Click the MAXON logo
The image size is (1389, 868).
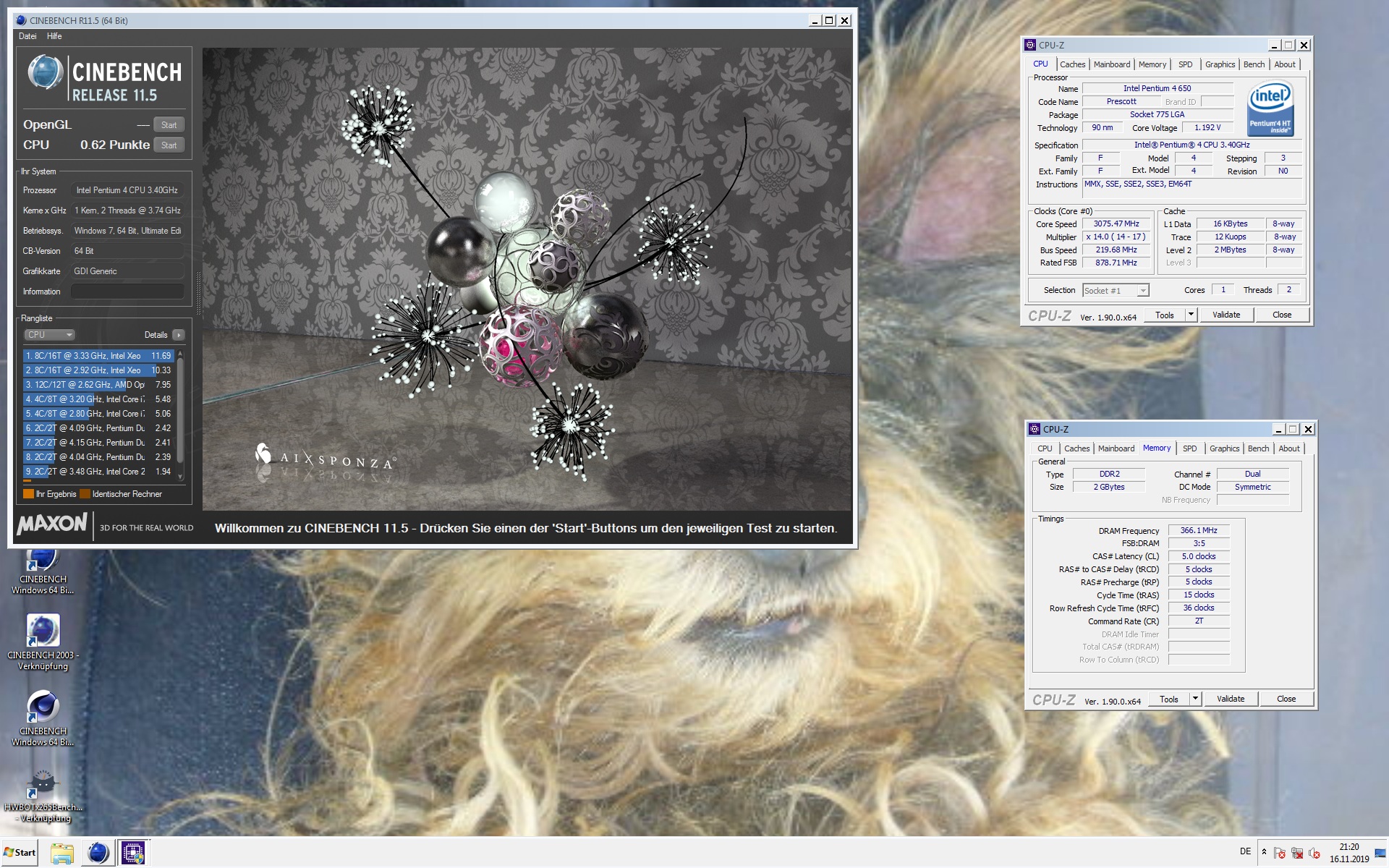[x=52, y=523]
